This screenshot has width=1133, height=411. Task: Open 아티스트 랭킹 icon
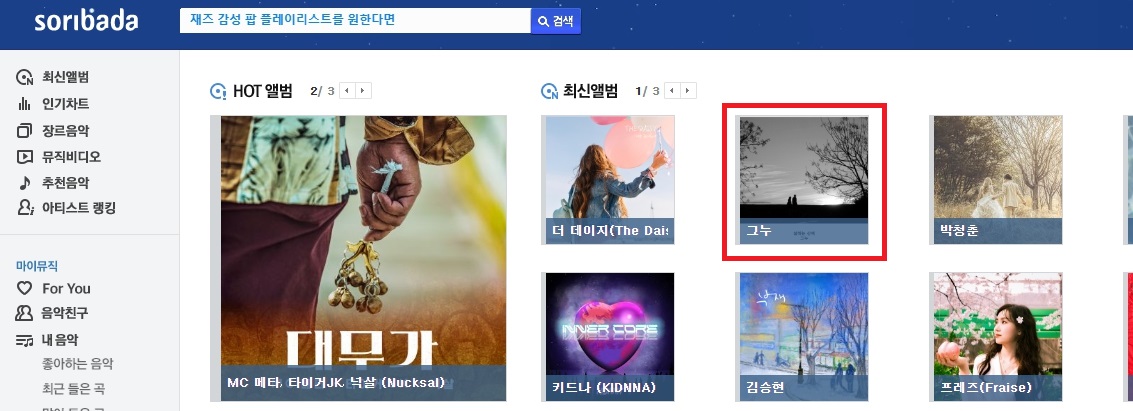pos(25,208)
